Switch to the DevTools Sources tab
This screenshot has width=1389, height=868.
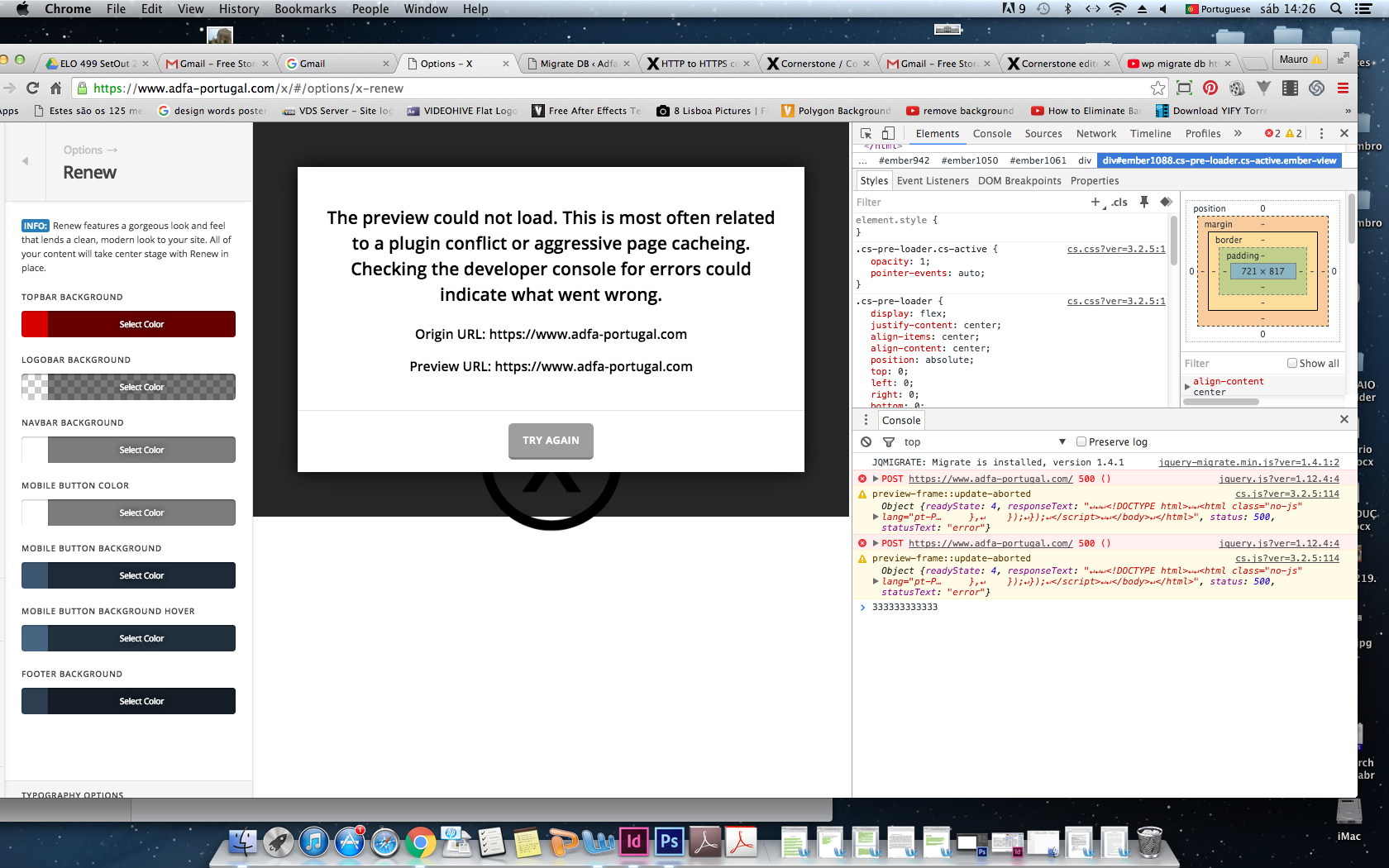click(x=1043, y=133)
